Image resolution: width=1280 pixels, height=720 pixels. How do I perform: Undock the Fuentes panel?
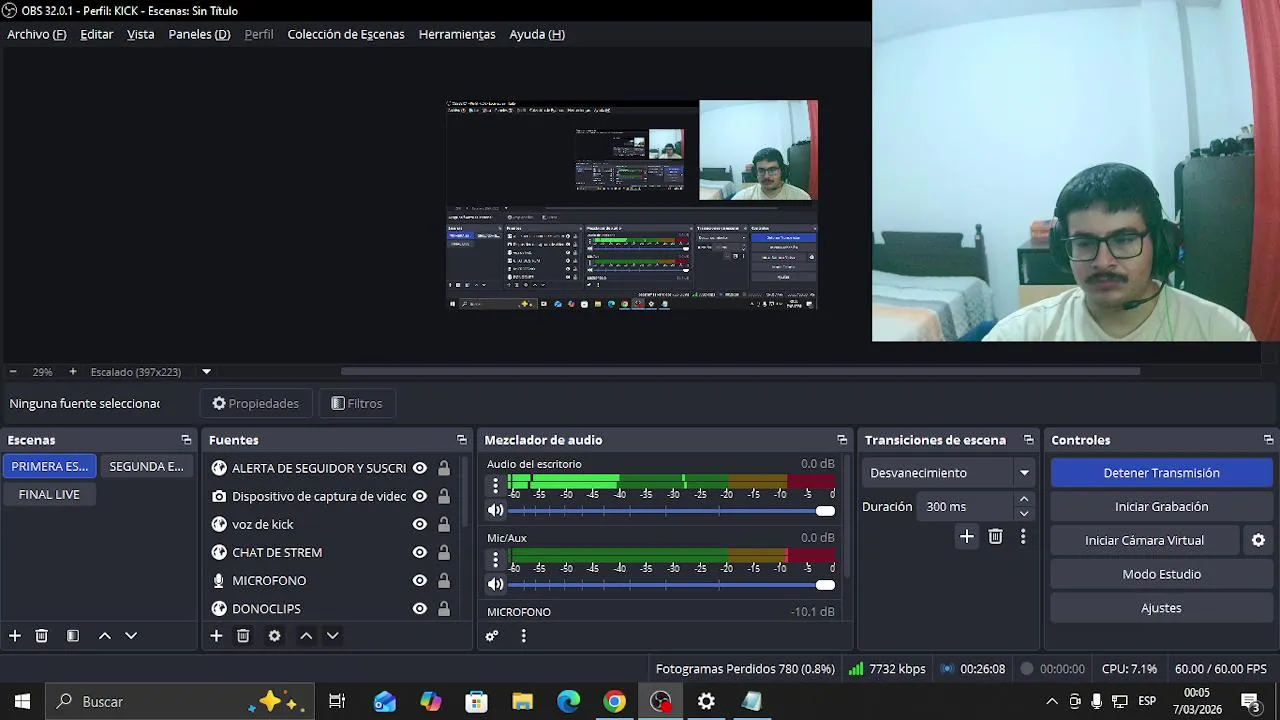coord(462,440)
